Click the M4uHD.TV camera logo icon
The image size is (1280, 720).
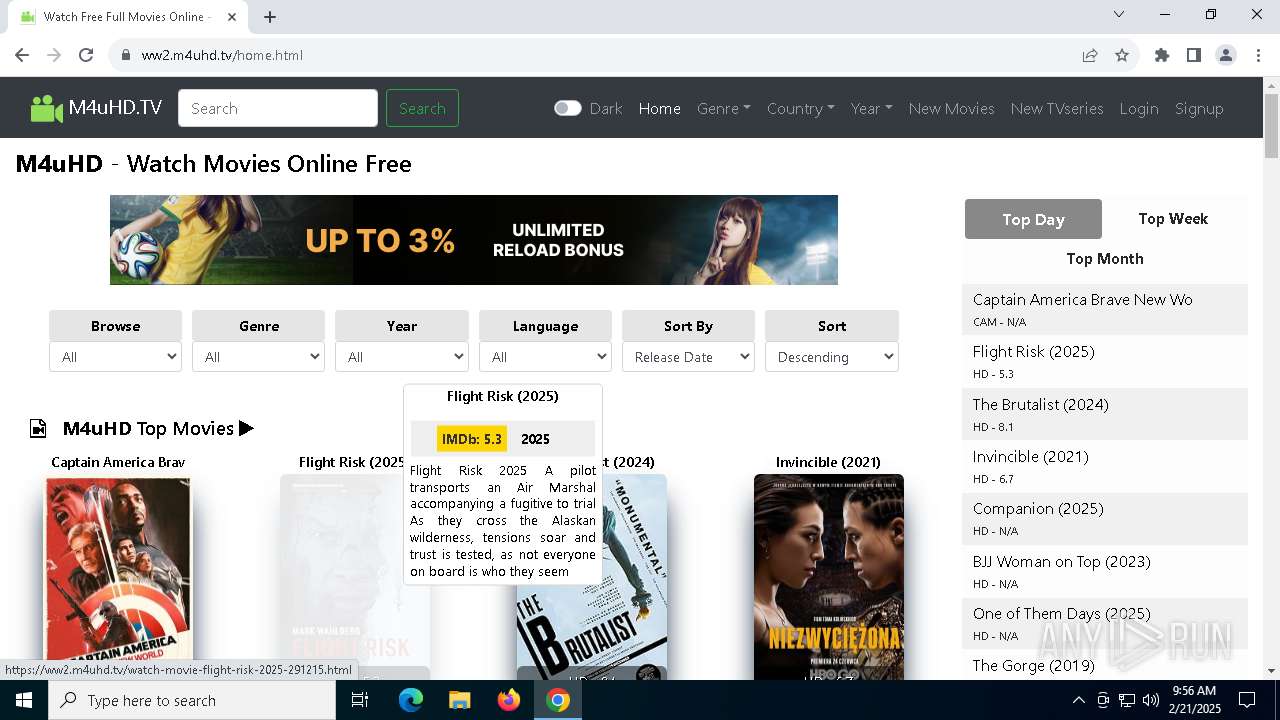[46, 108]
